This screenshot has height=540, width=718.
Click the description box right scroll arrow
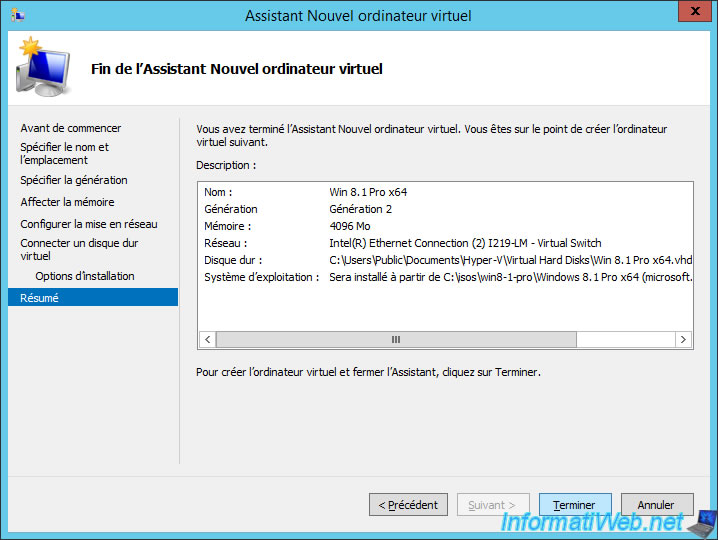tap(683, 340)
